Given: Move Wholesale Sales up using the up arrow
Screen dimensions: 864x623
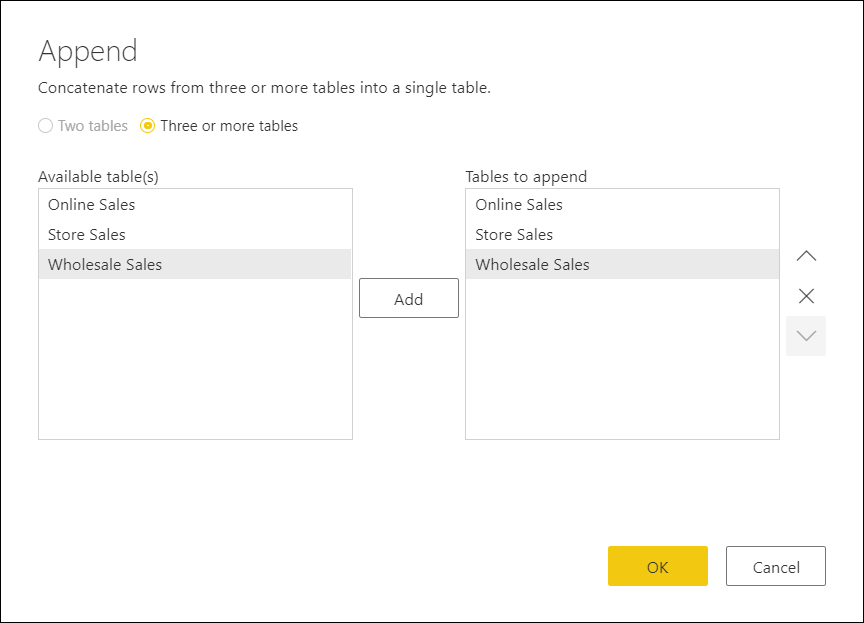Looking at the screenshot, I should point(806,255).
